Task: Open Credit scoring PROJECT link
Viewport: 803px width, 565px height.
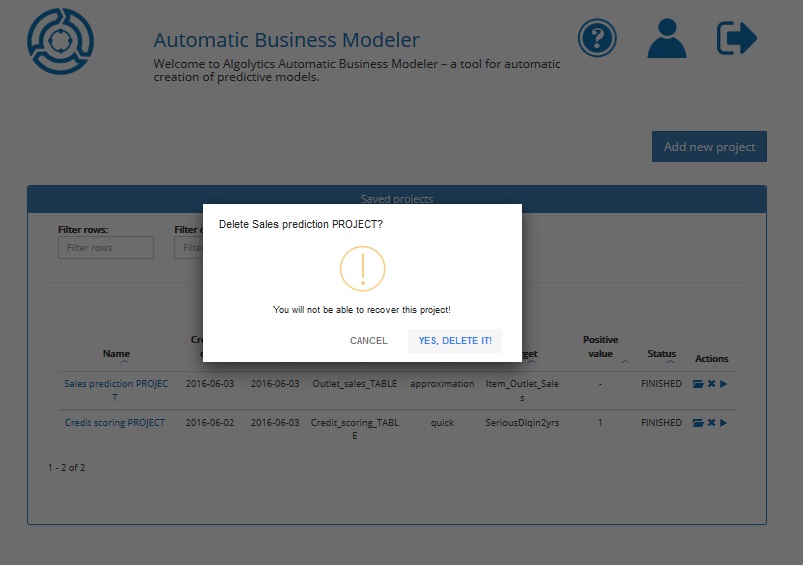Action: point(115,423)
